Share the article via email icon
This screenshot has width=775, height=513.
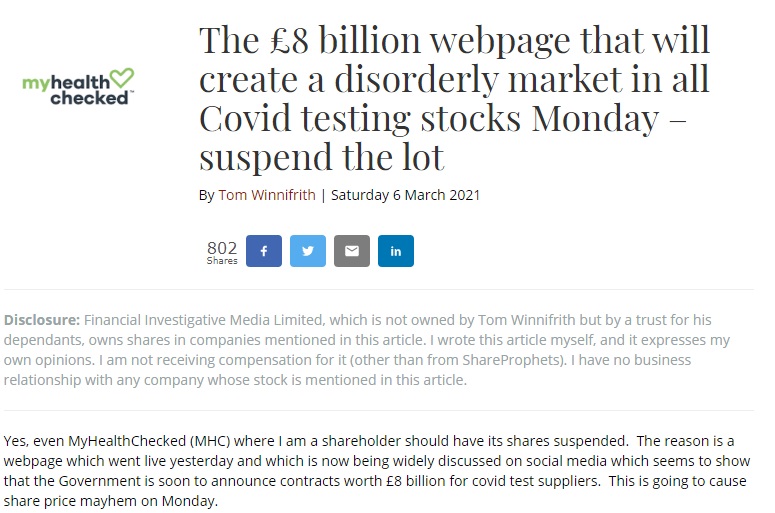352,251
